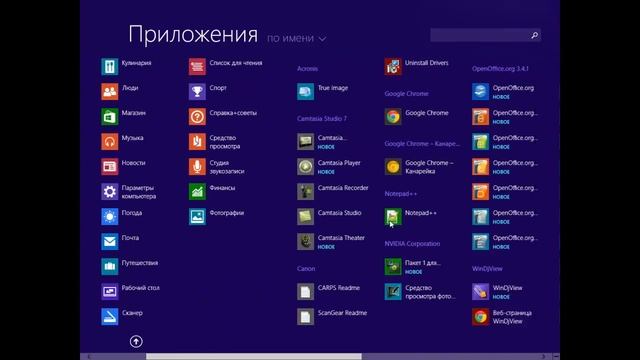Launch the Люди app icon
The width and height of the screenshot is (640, 360).
pyautogui.click(x=109, y=91)
